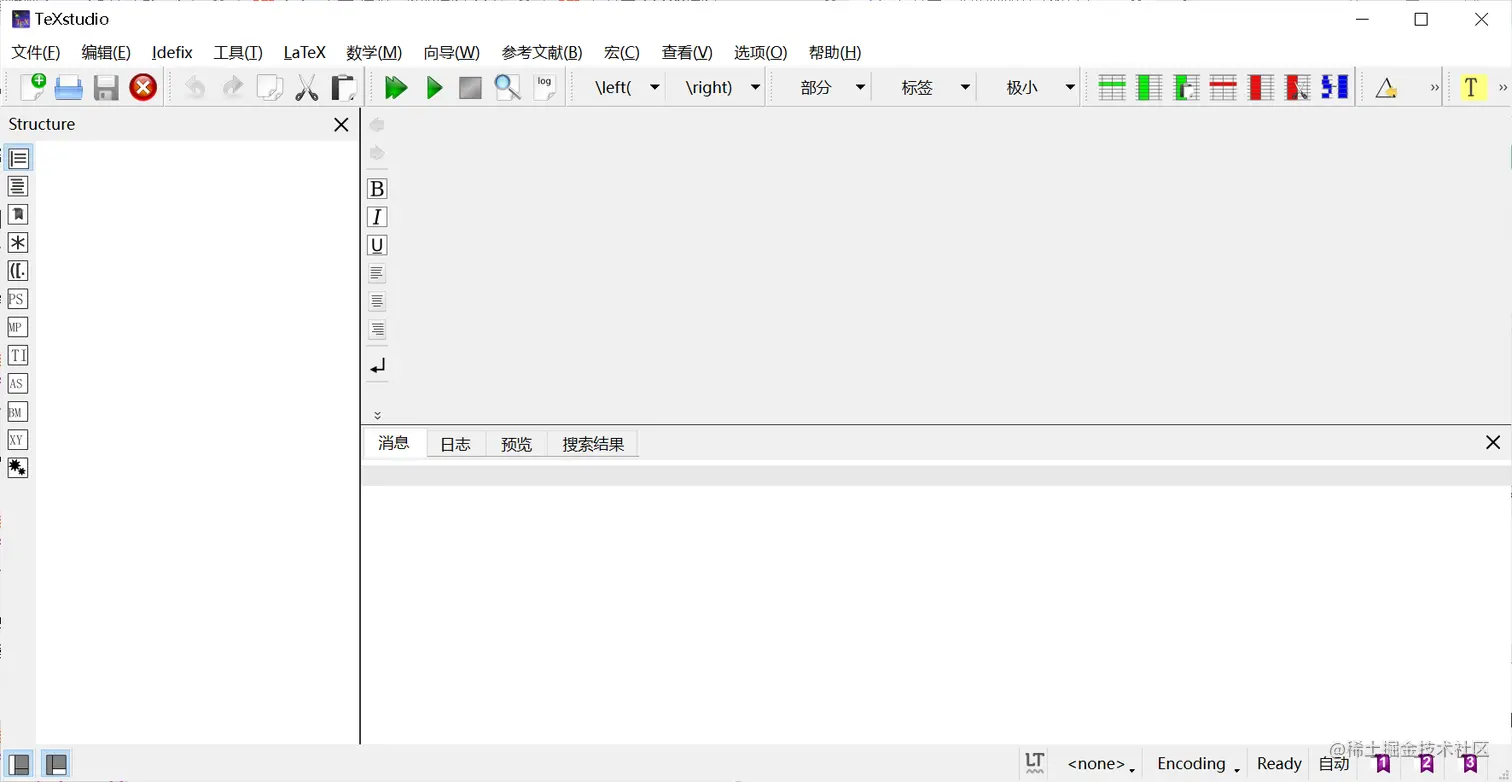Paste table column with green clipboard-column icon
The image size is (1512, 782).
coord(1186,88)
